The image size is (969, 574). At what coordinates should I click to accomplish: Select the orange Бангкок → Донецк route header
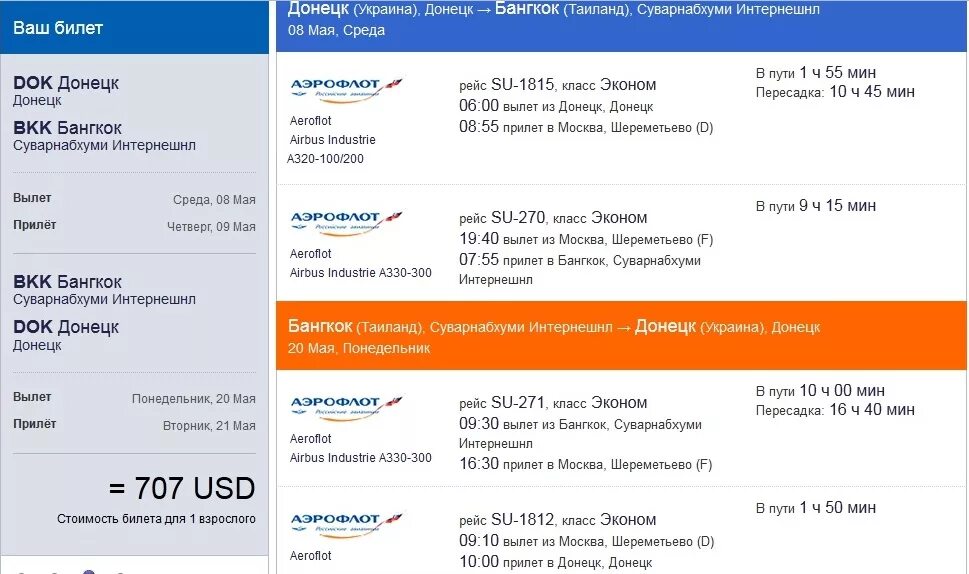tap(621, 336)
